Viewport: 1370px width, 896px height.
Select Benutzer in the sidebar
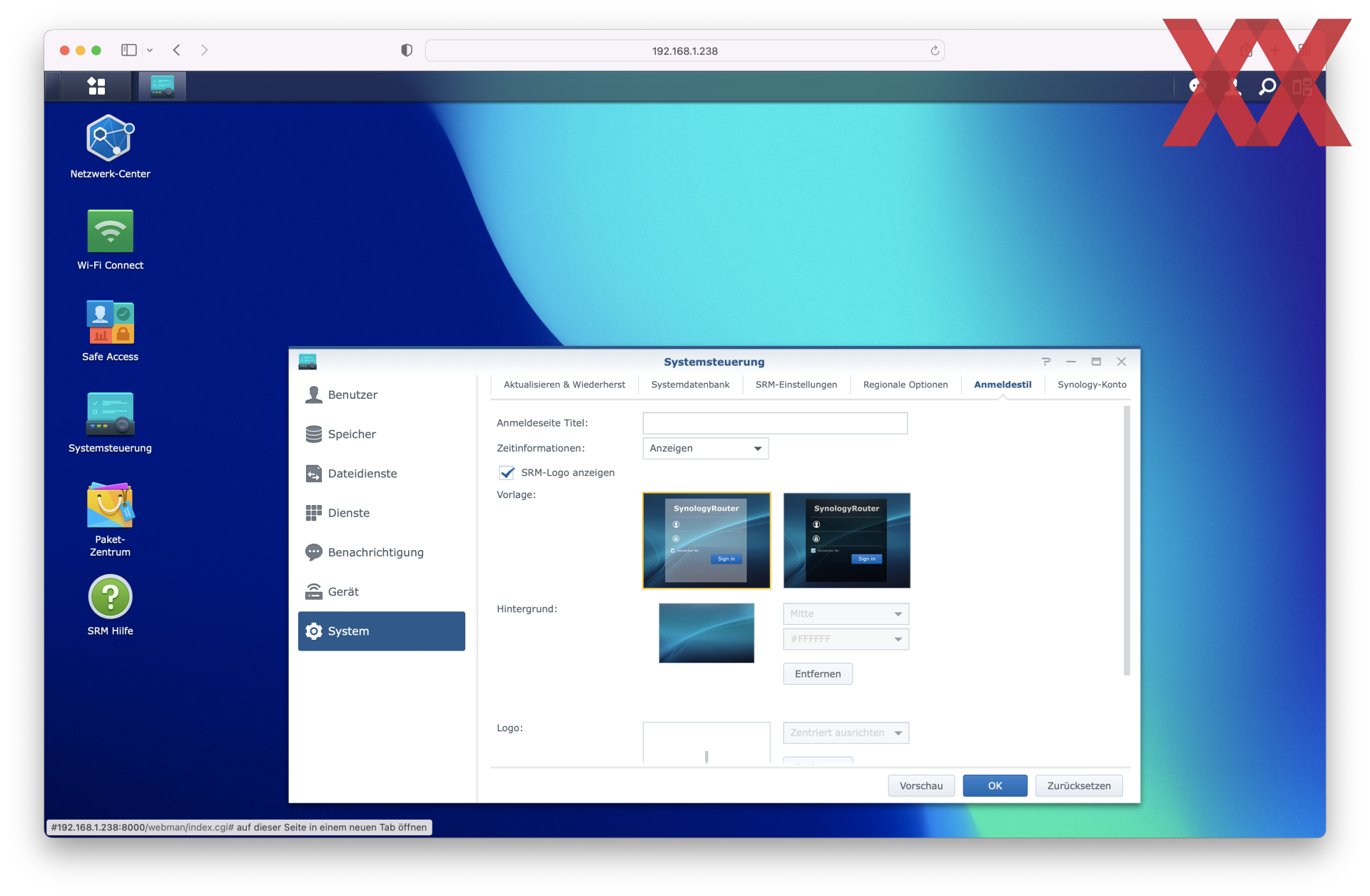coord(382,394)
